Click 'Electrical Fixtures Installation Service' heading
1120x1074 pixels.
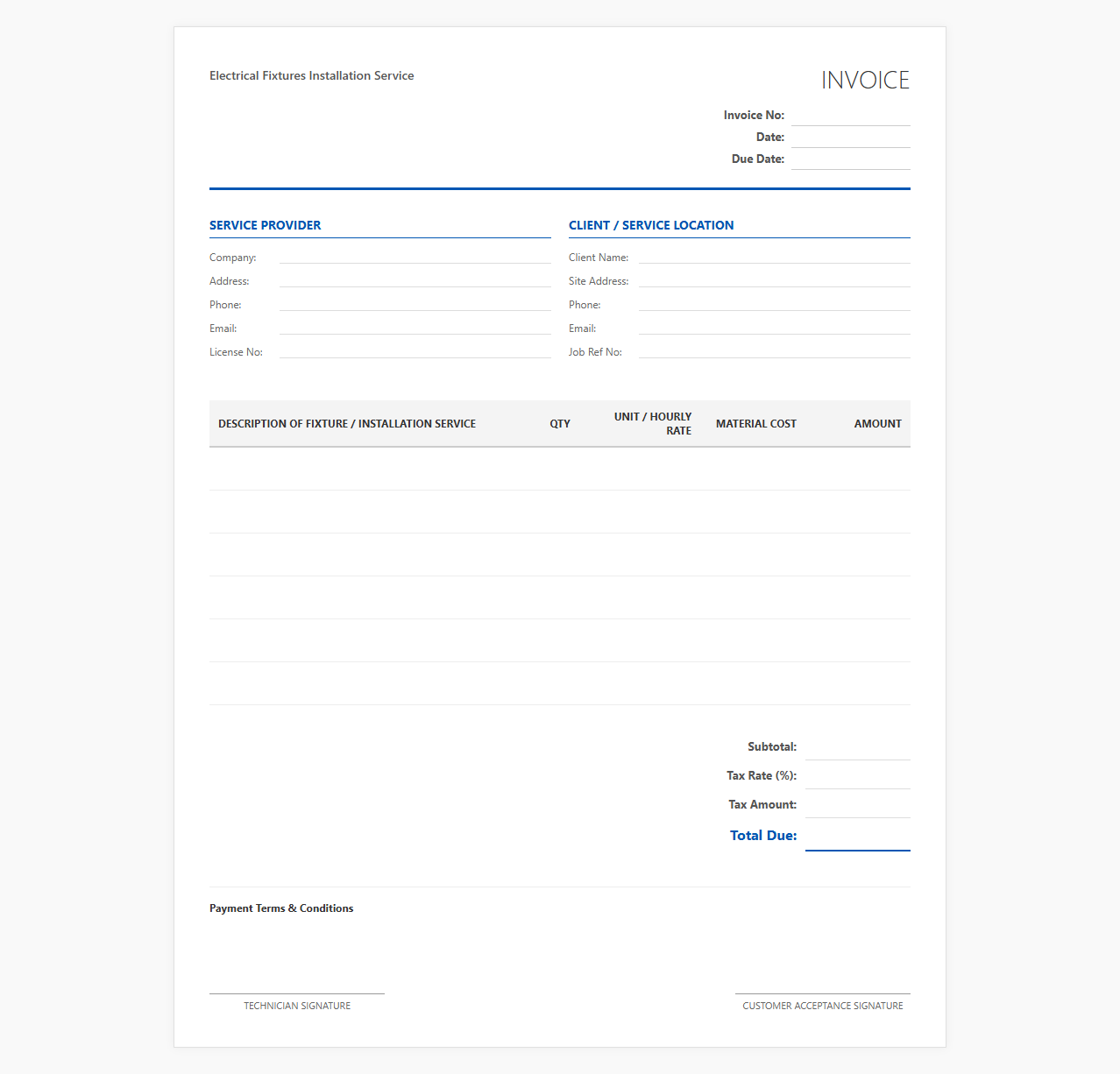311,76
